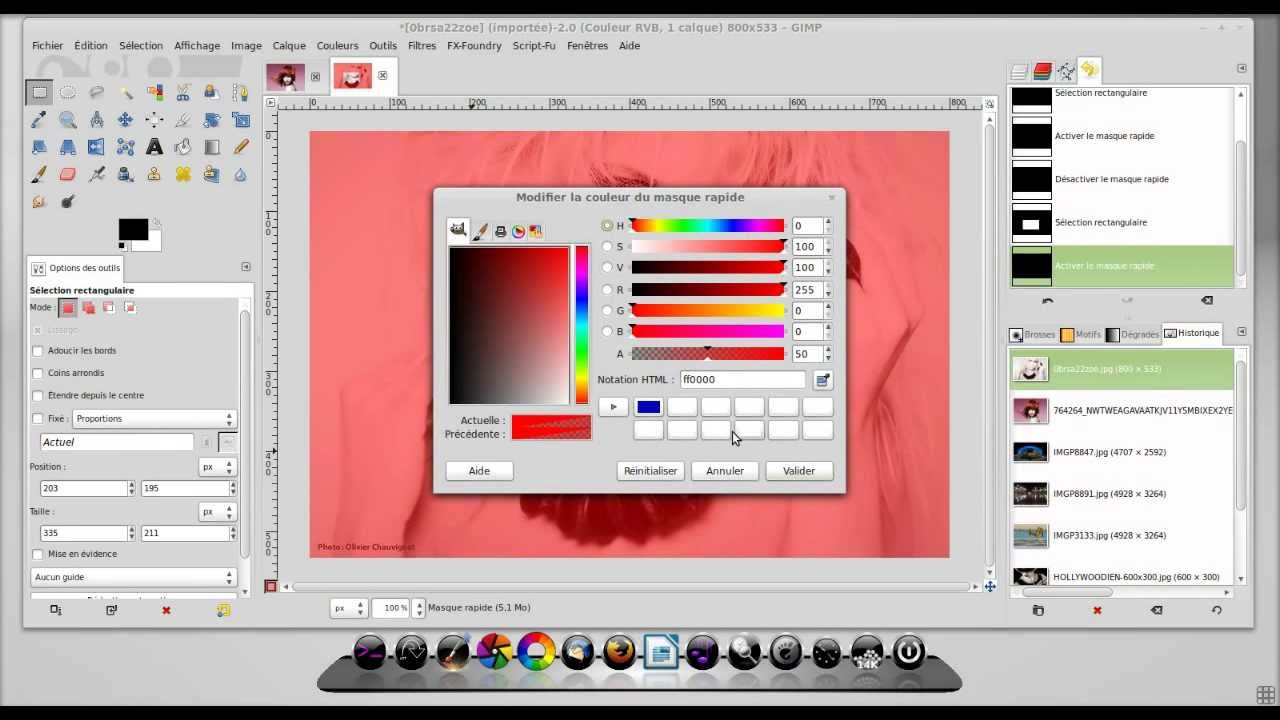The width and height of the screenshot is (1280, 720).
Task: Open the Taille px unit dropdown
Action: point(218,511)
